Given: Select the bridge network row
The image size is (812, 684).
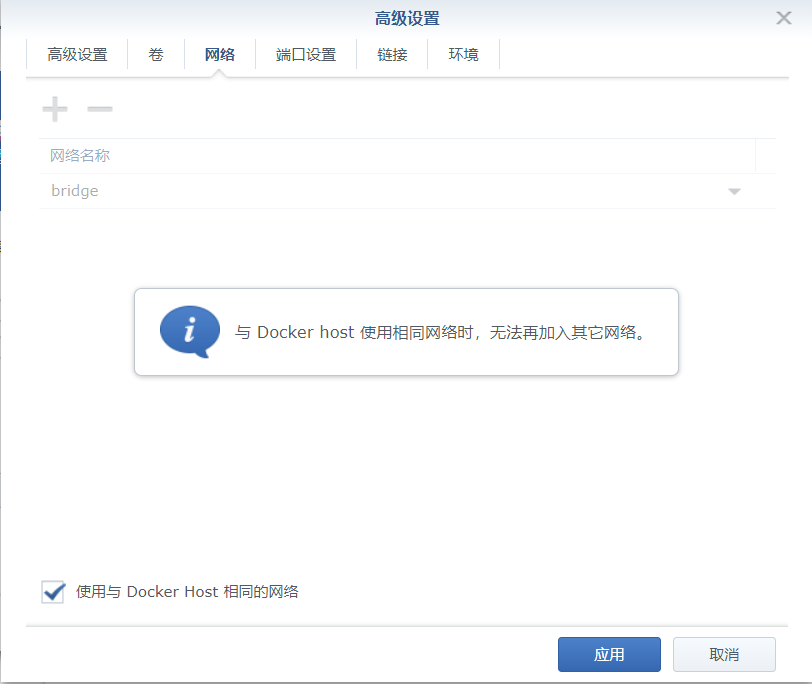Looking at the screenshot, I should pos(407,191).
